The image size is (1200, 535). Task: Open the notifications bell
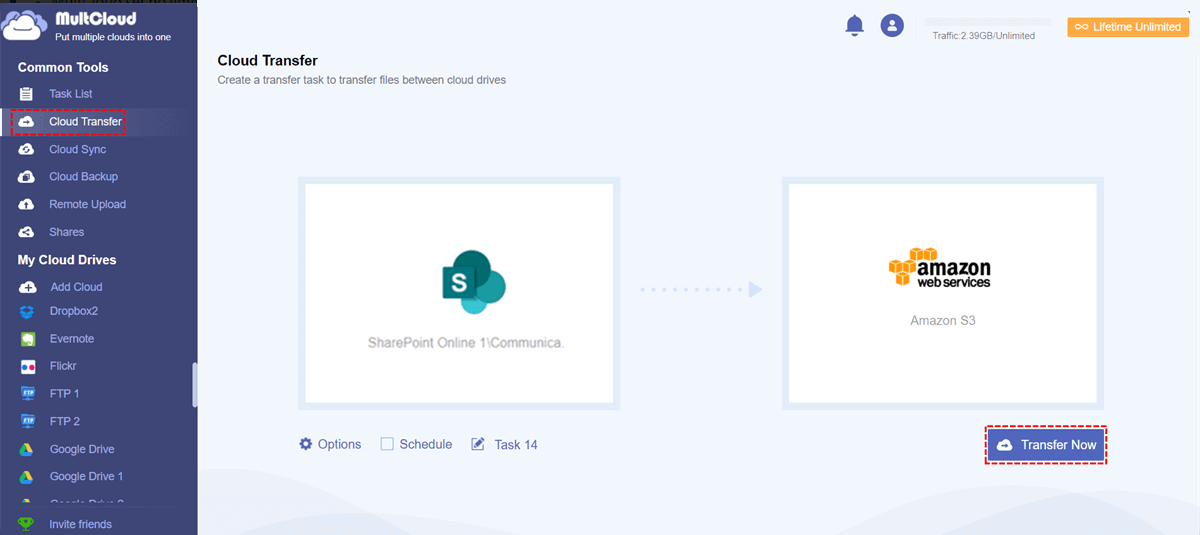click(854, 26)
